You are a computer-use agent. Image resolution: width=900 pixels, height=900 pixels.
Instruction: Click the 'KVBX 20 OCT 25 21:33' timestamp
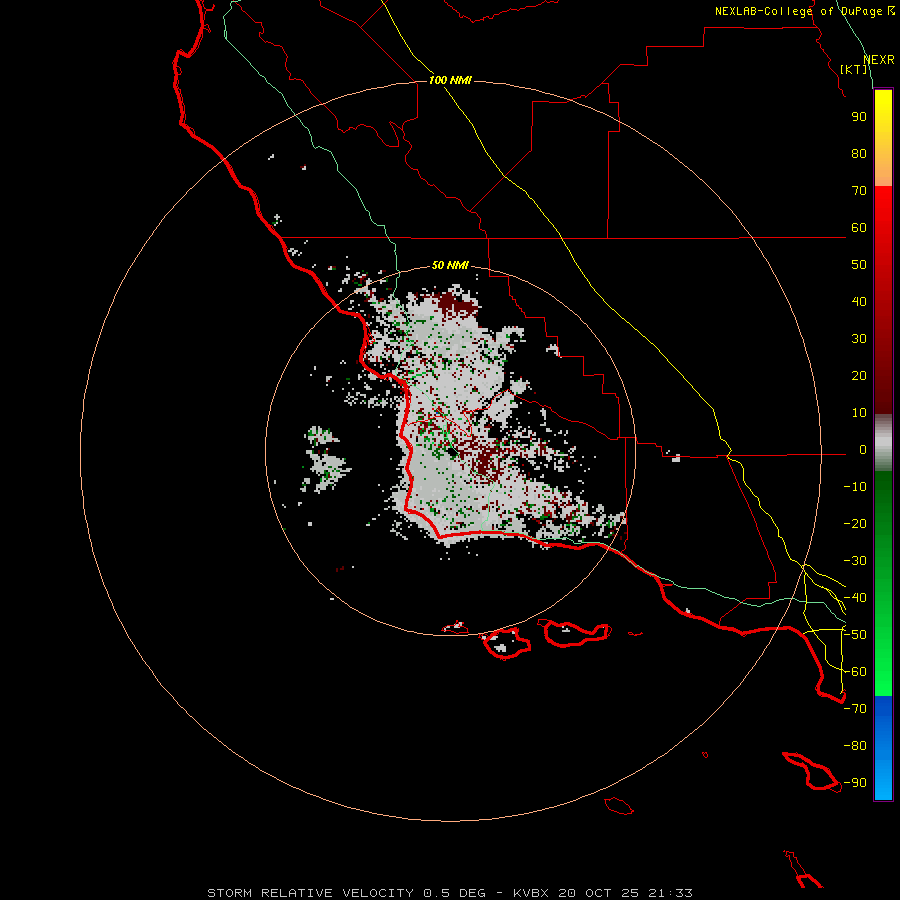click(603, 893)
